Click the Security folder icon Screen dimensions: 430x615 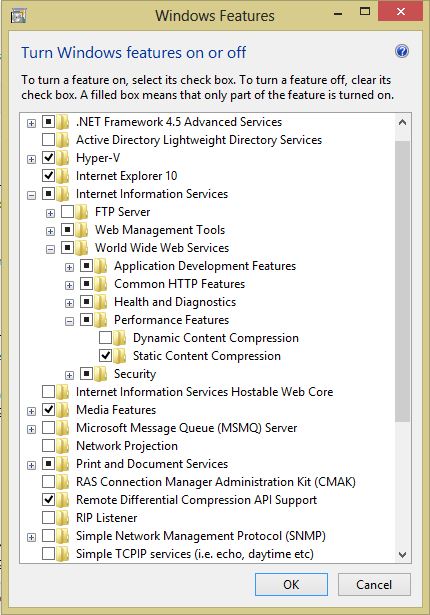[101, 374]
